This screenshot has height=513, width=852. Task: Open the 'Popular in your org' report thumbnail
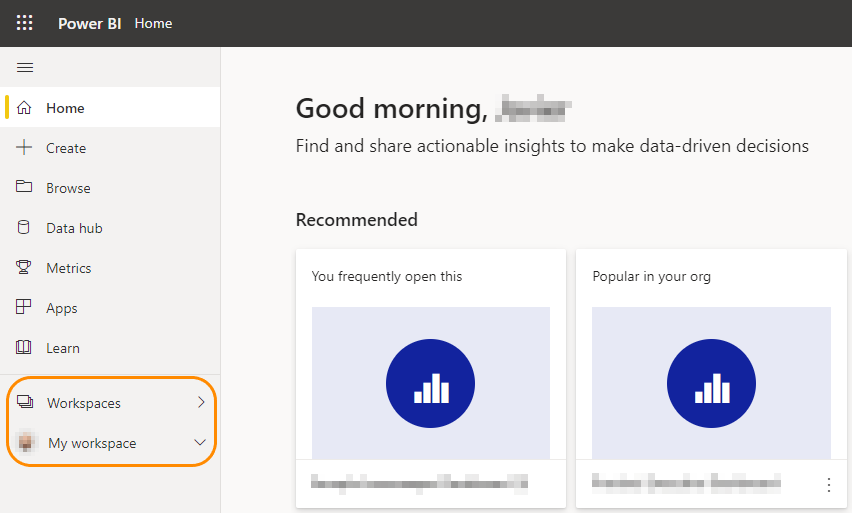click(x=710, y=383)
